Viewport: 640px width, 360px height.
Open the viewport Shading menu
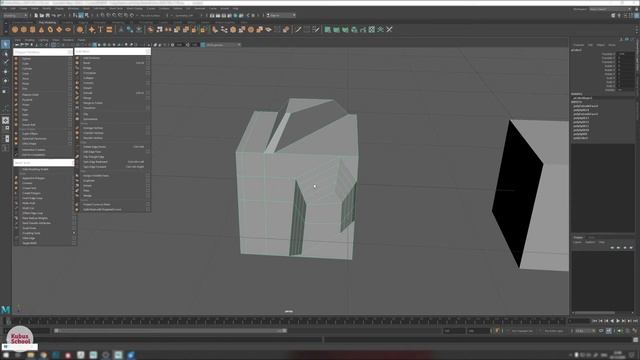click(x=29, y=40)
